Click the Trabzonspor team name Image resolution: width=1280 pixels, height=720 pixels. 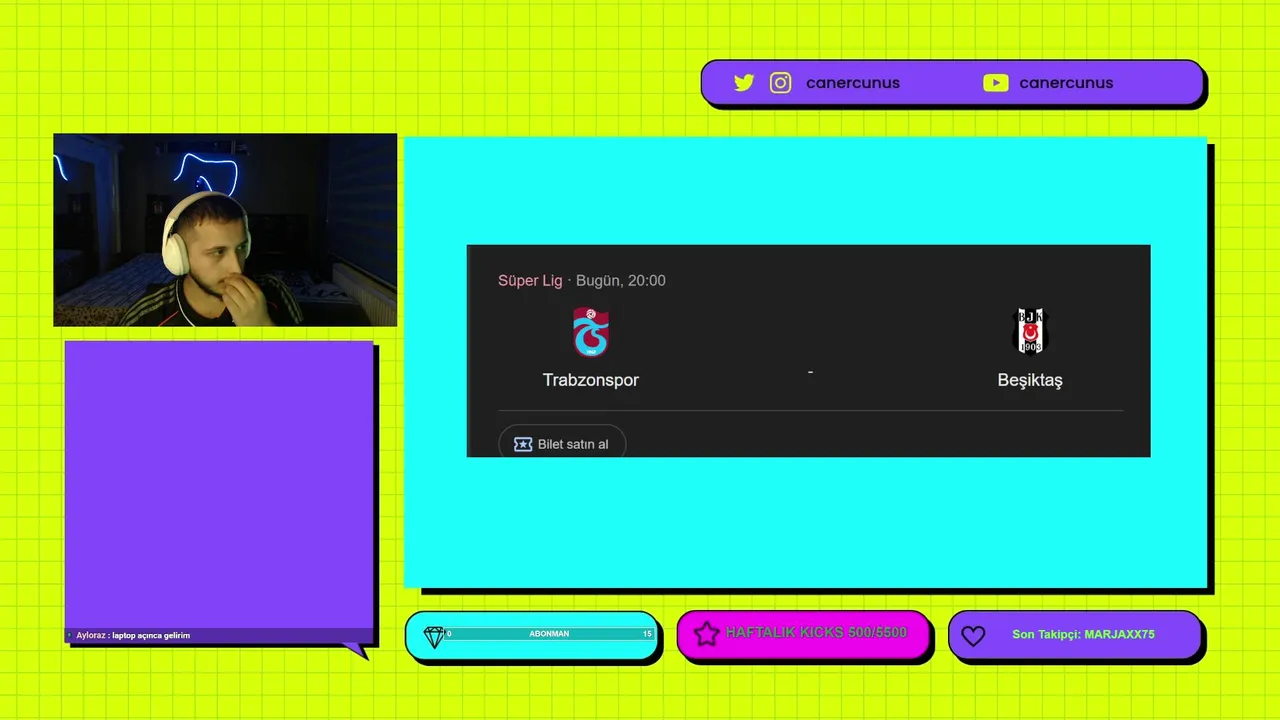pyautogui.click(x=591, y=380)
